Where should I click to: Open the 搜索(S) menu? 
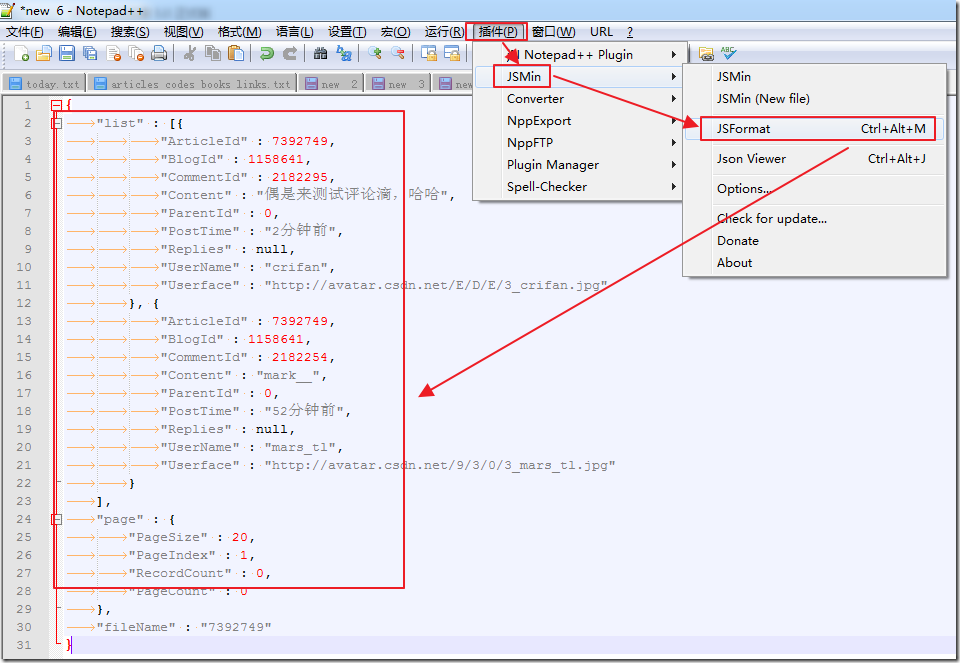point(130,32)
